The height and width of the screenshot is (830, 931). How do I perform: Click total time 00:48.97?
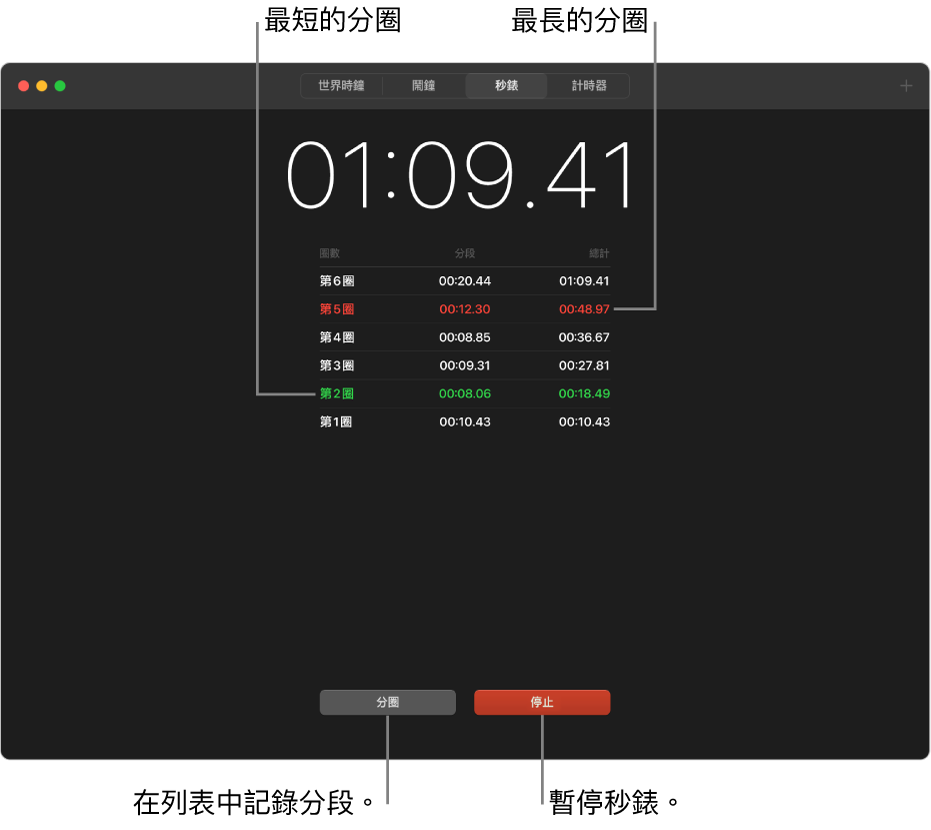(584, 309)
